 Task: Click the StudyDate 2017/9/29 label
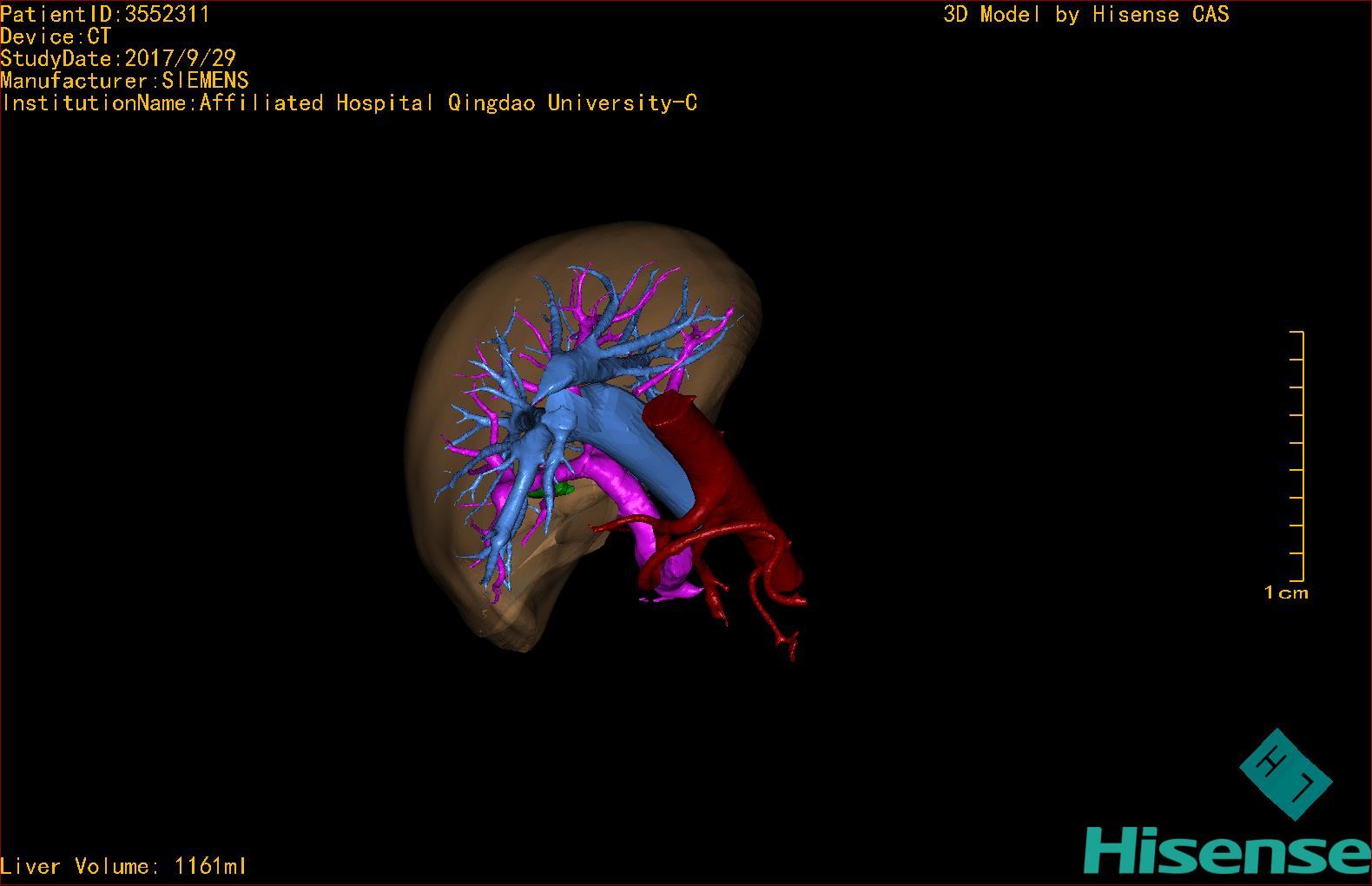pos(118,59)
